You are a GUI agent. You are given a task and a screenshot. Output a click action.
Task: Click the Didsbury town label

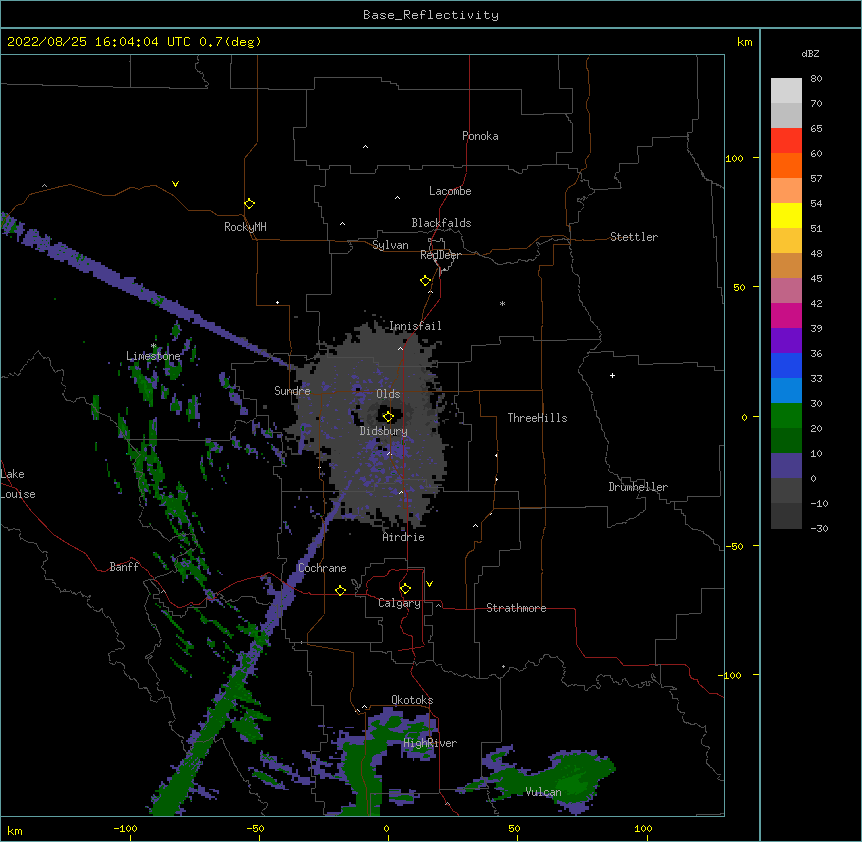pyautogui.click(x=384, y=431)
